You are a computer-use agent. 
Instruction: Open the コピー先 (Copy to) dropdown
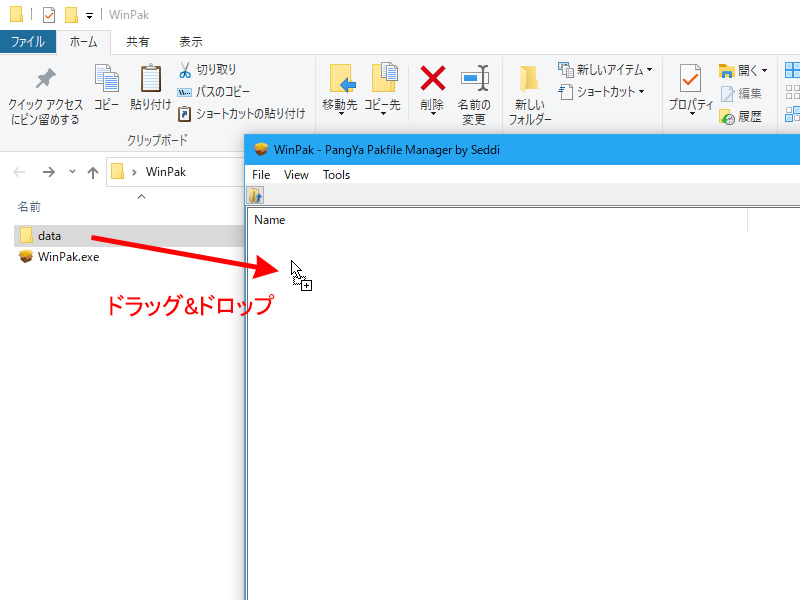tap(382, 89)
